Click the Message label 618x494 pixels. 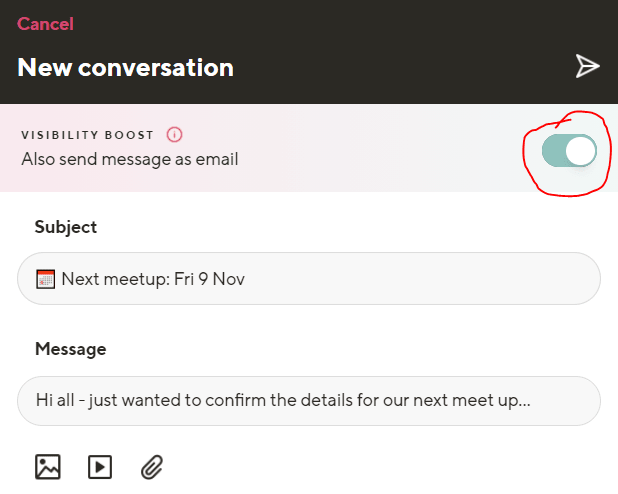pyautogui.click(x=71, y=349)
